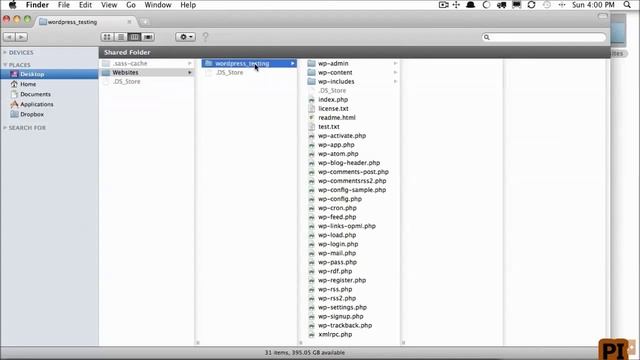Expand the wp-content folder arrow

tap(395, 73)
